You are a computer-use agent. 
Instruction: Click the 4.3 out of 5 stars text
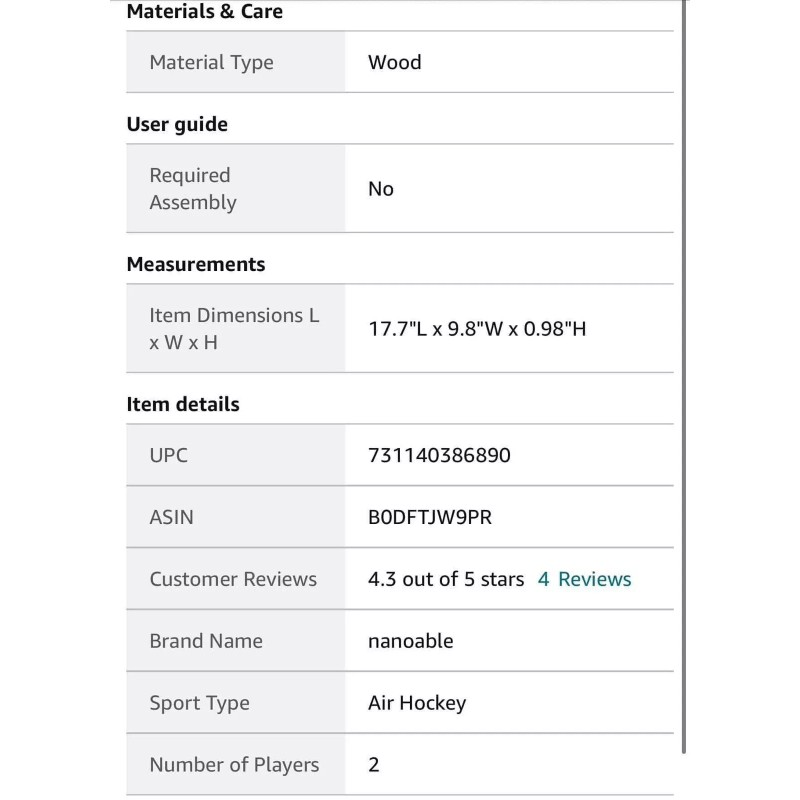(x=446, y=579)
